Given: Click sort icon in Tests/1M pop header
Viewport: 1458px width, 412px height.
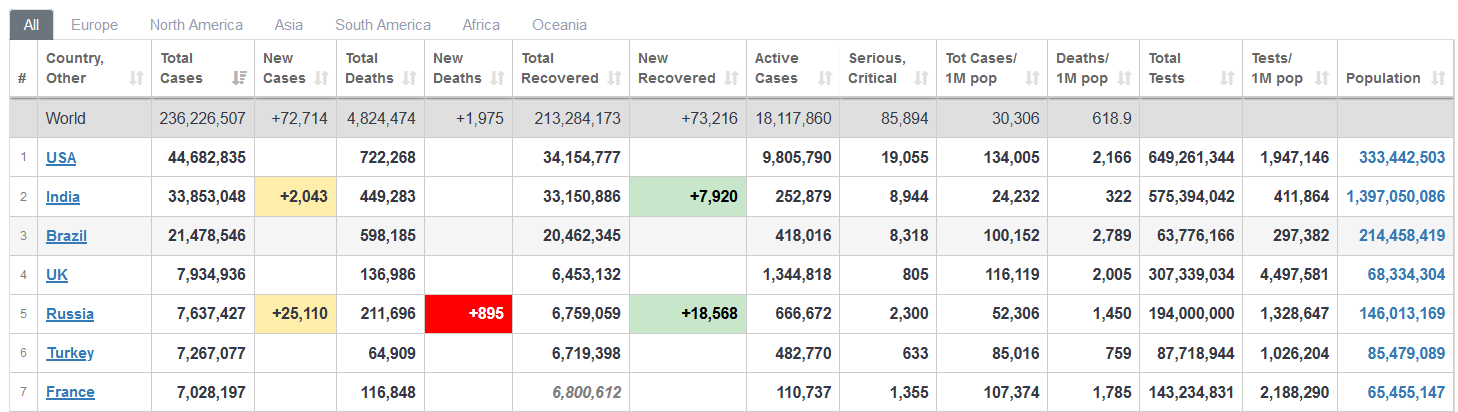Looking at the screenshot, I should 1323,78.
